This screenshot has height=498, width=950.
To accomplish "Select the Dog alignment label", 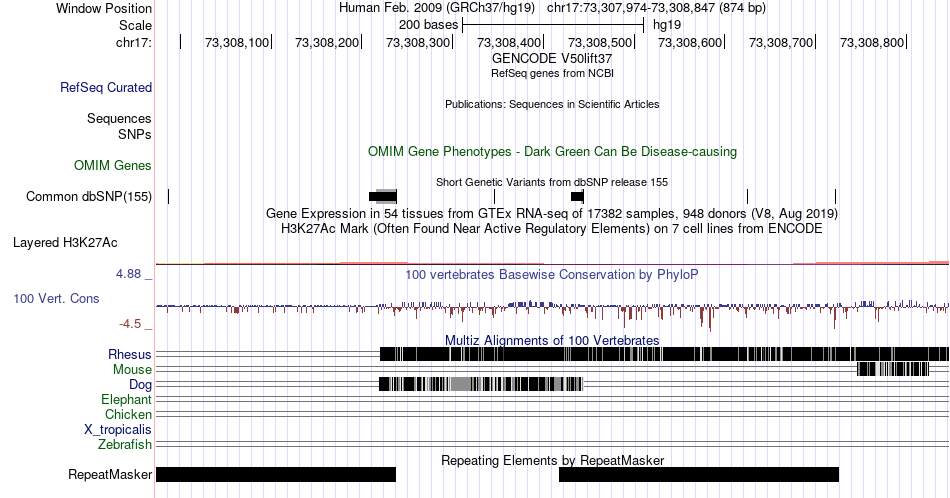I will [x=141, y=385].
